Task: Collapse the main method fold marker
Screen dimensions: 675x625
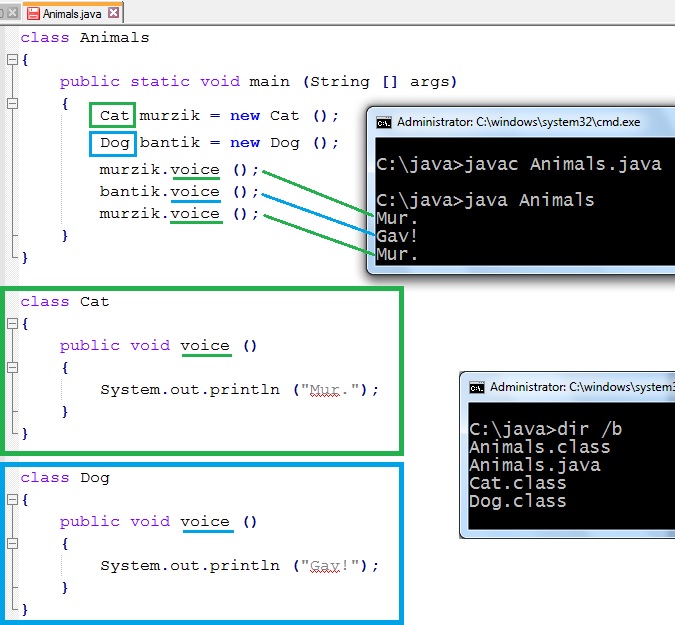Action: (12, 103)
